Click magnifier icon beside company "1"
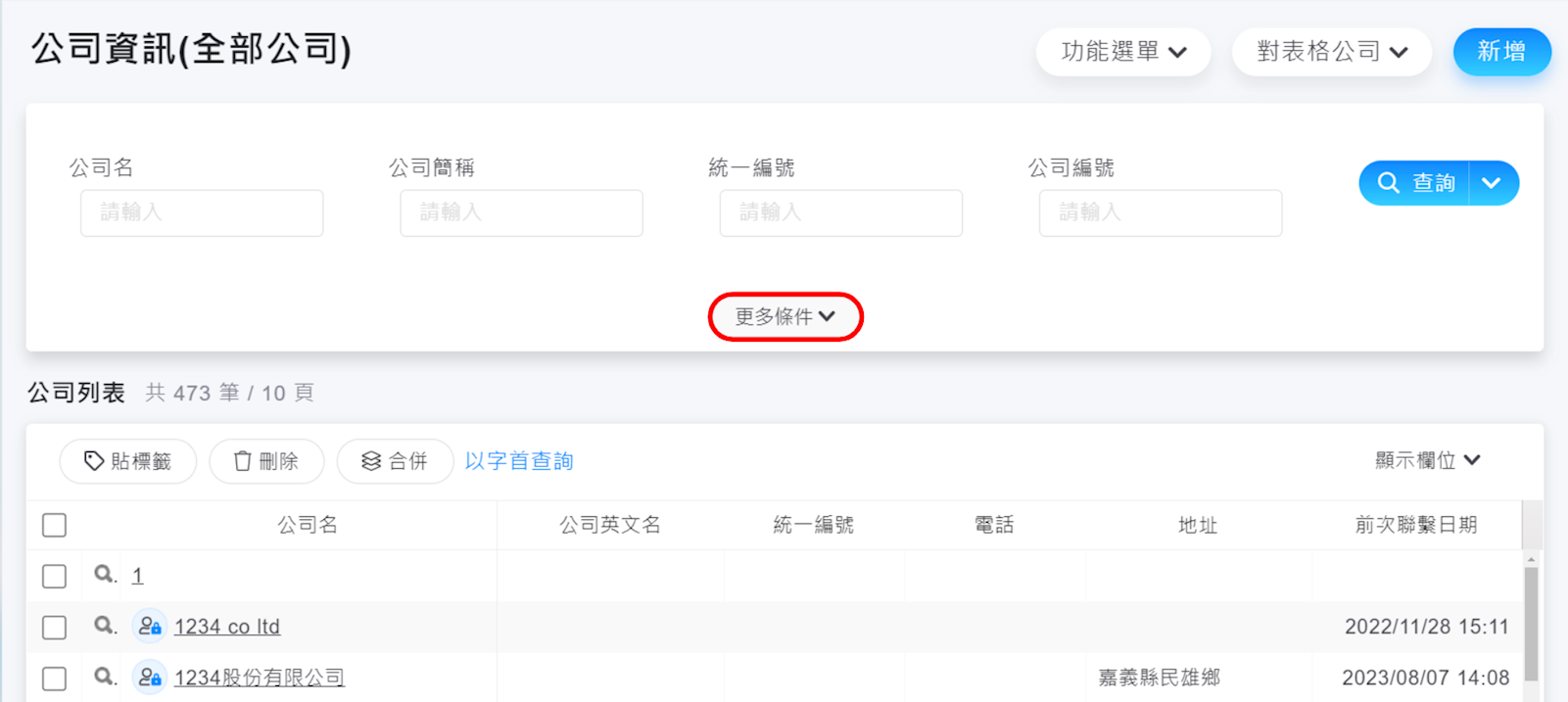This screenshot has width=1568, height=702. (104, 575)
